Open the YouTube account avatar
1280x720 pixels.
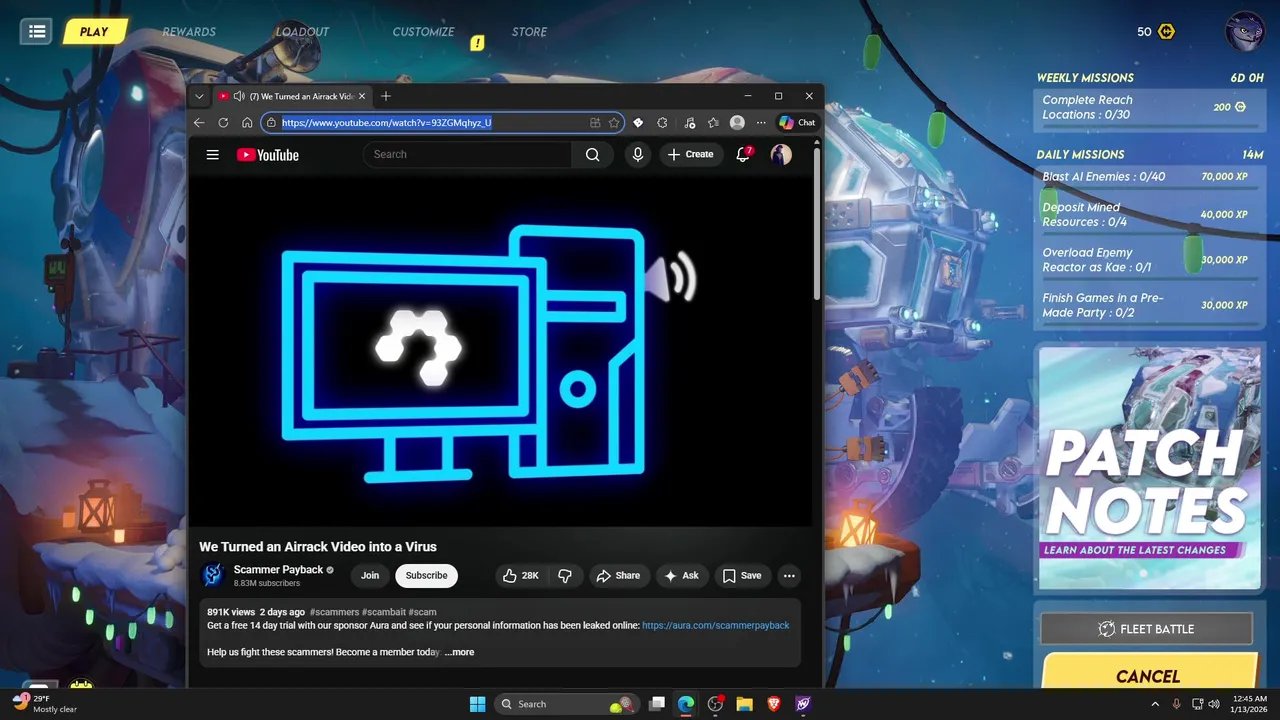tap(781, 154)
